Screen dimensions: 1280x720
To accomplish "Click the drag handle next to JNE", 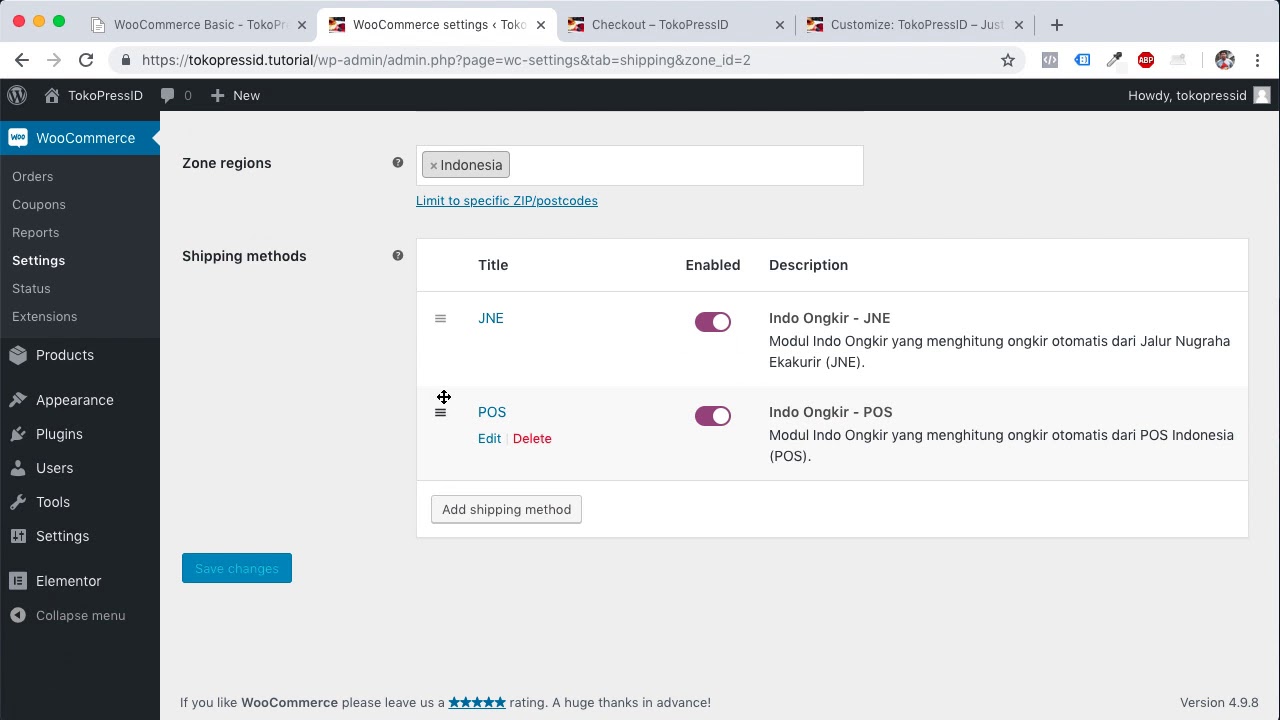I will click(440, 318).
